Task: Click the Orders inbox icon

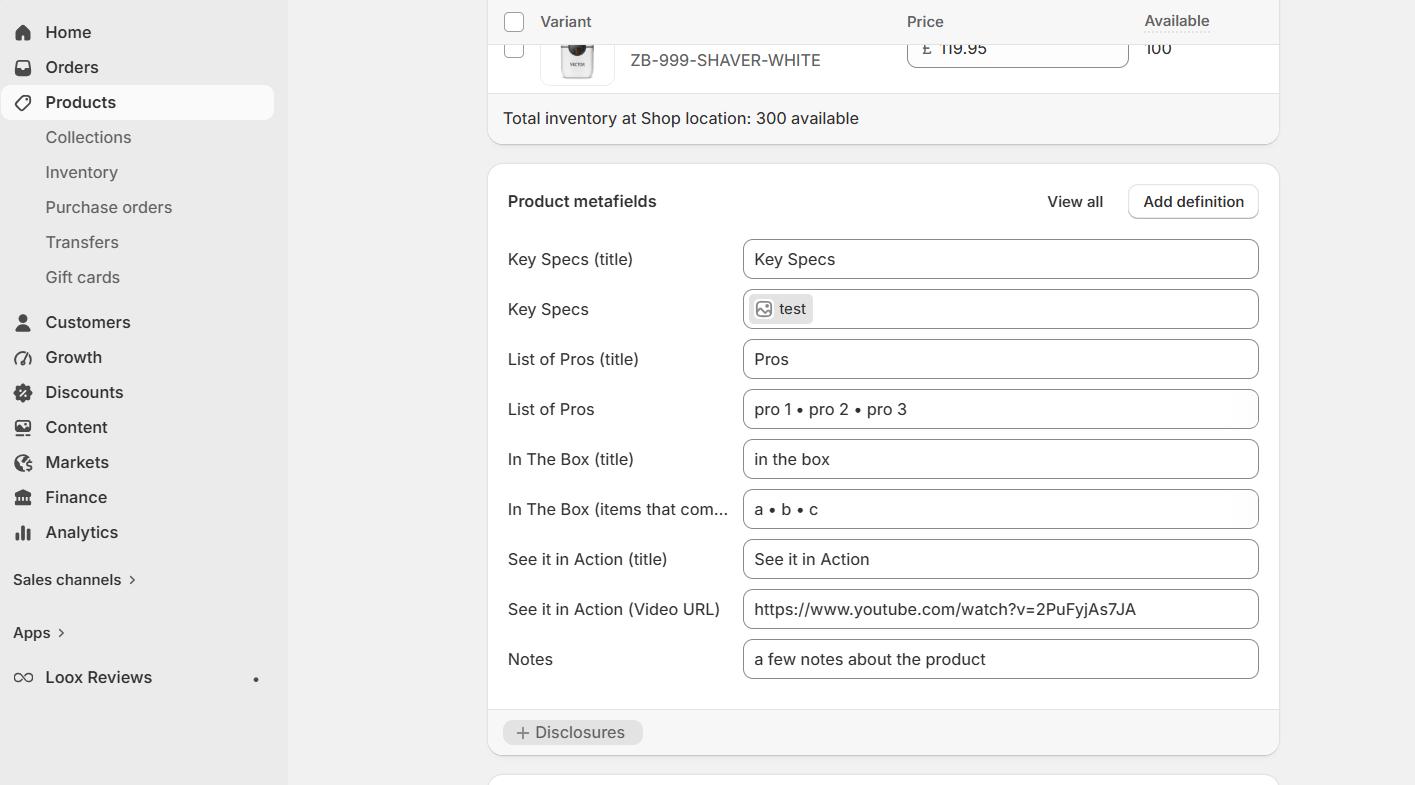Action: coord(23,67)
